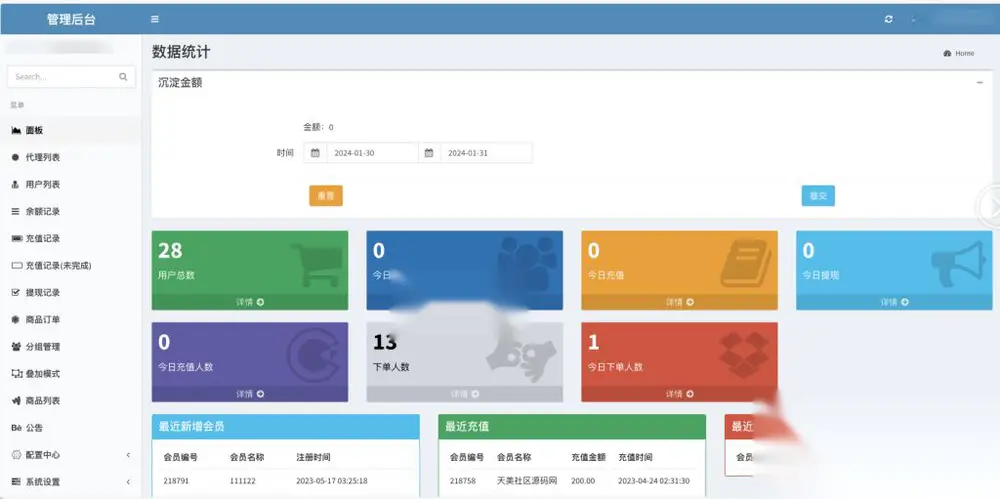The image size is (1000, 499).
Task: Click member name 111122
Action: pos(243,480)
